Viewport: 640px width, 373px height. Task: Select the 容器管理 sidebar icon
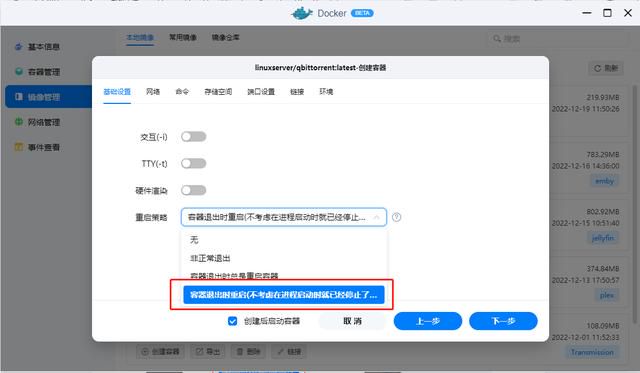[18, 71]
